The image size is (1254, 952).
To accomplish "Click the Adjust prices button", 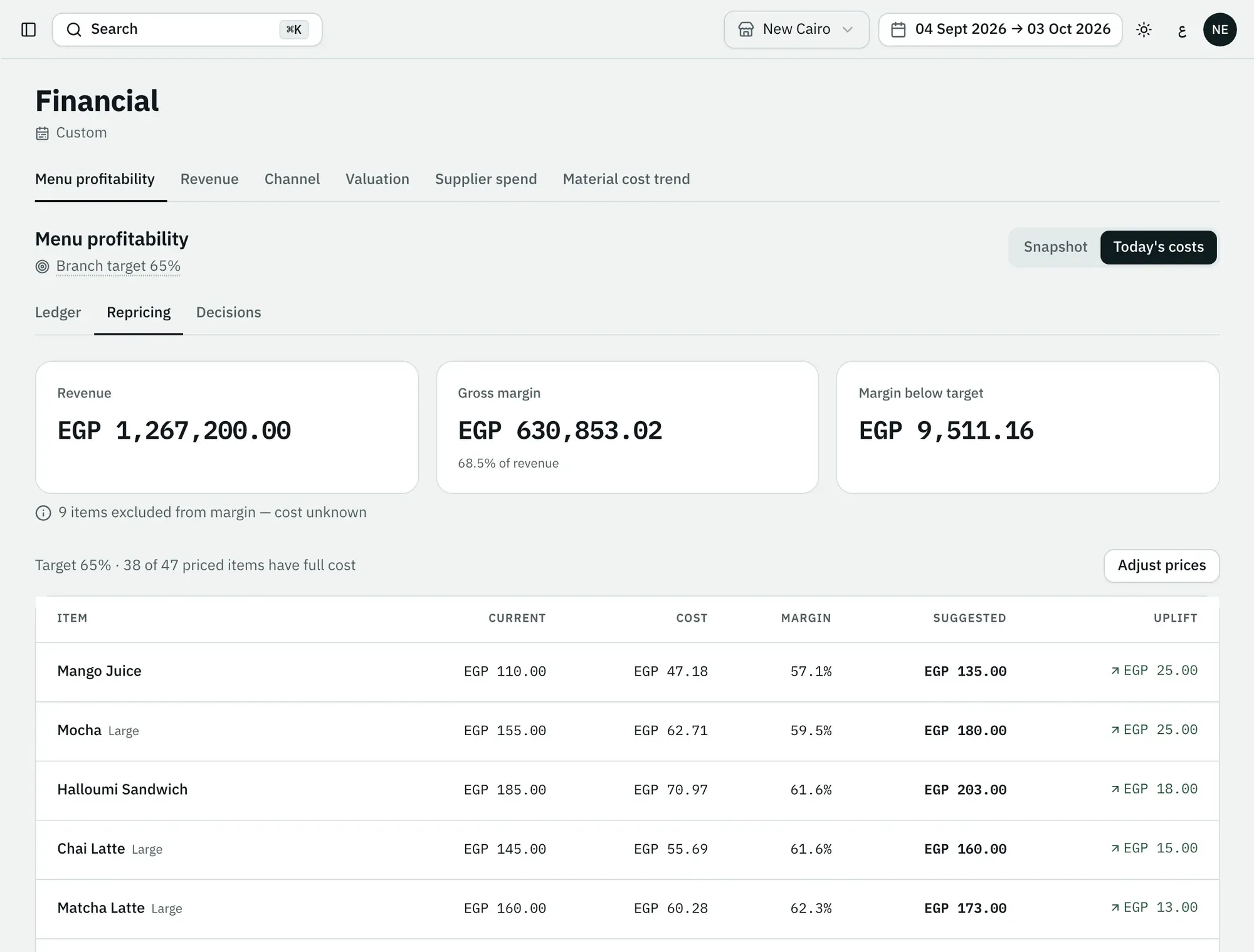I will pyautogui.click(x=1162, y=566).
